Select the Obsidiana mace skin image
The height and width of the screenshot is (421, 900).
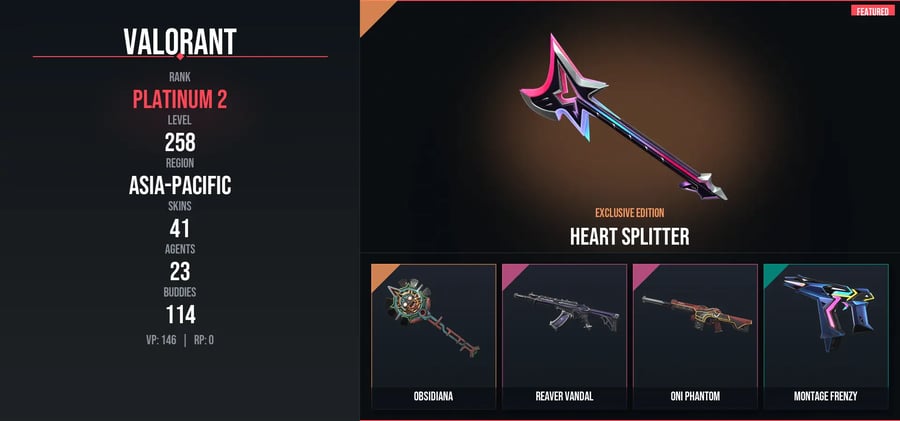tap(433, 318)
